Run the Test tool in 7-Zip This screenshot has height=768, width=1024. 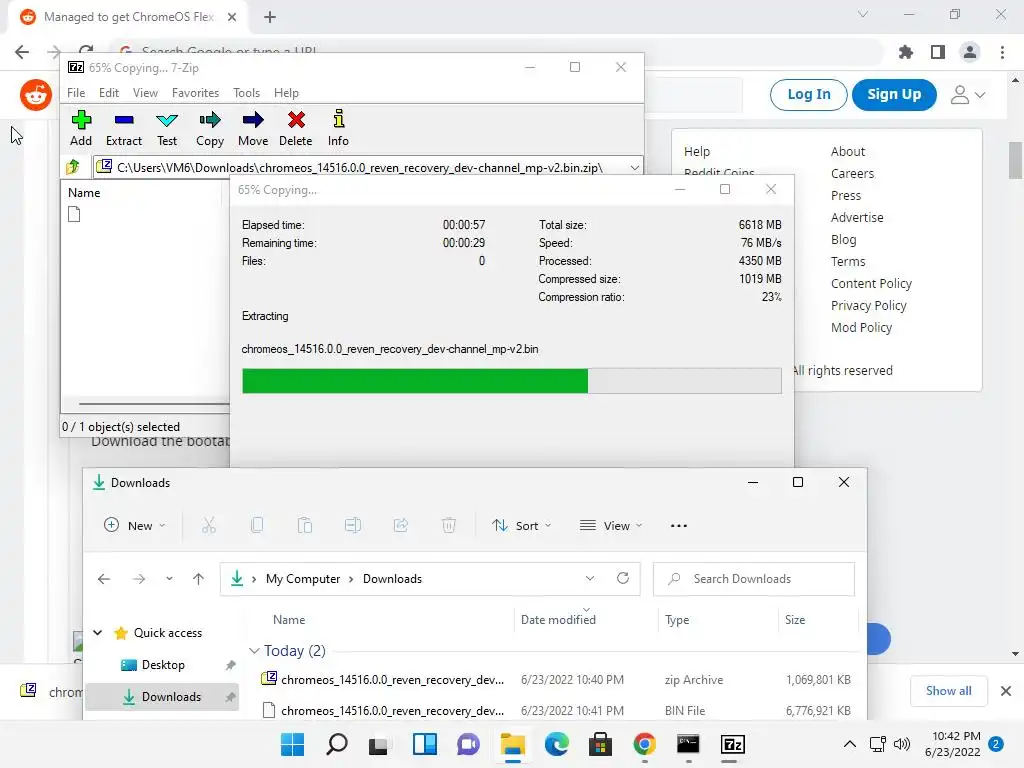point(167,120)
